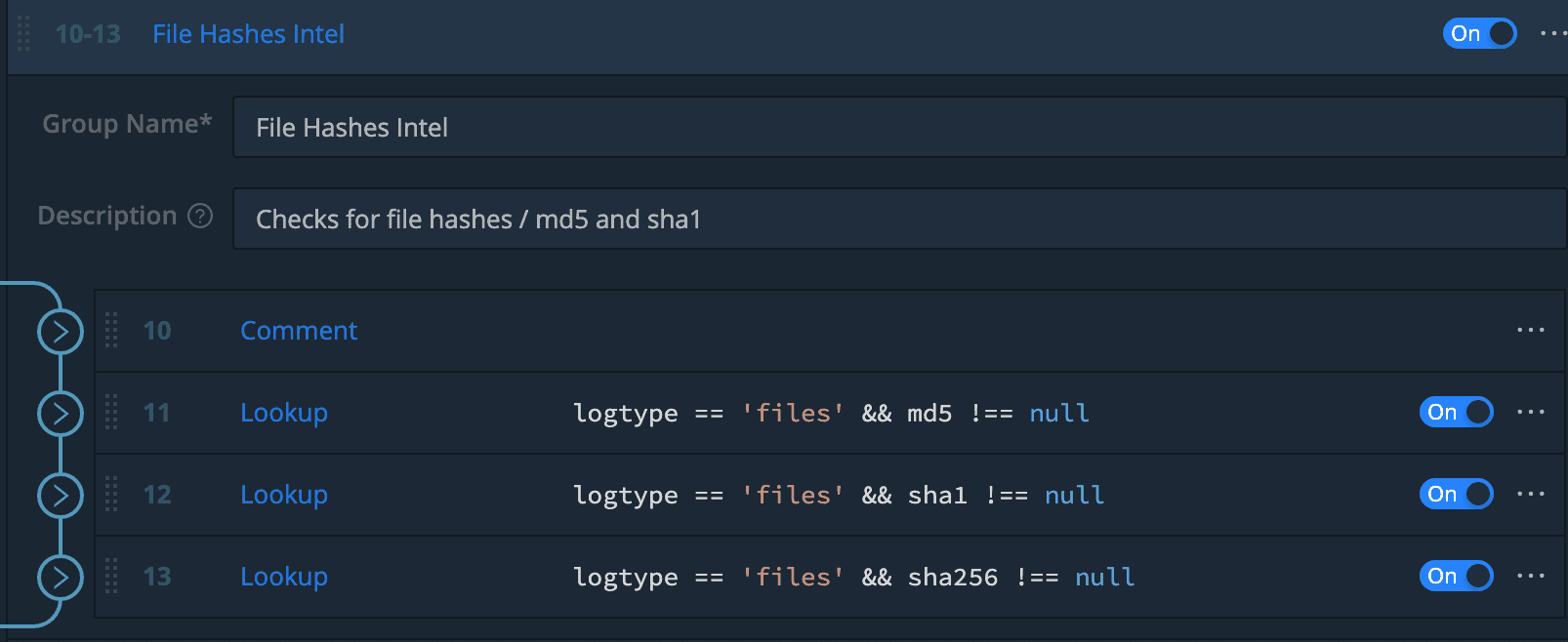Toggle off the File Hashes Intel group
This screenshot has width=1568, height=642.
coord(1479,34)
